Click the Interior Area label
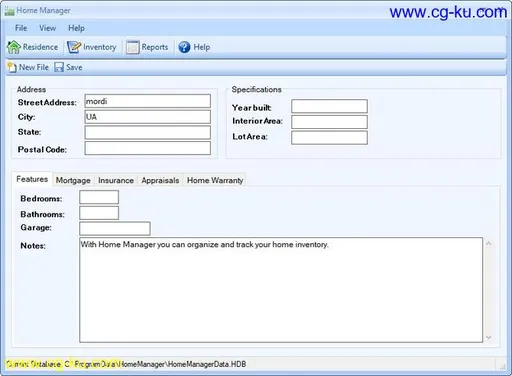The height and width of the screenshot is (376, 512). point(257,121)
